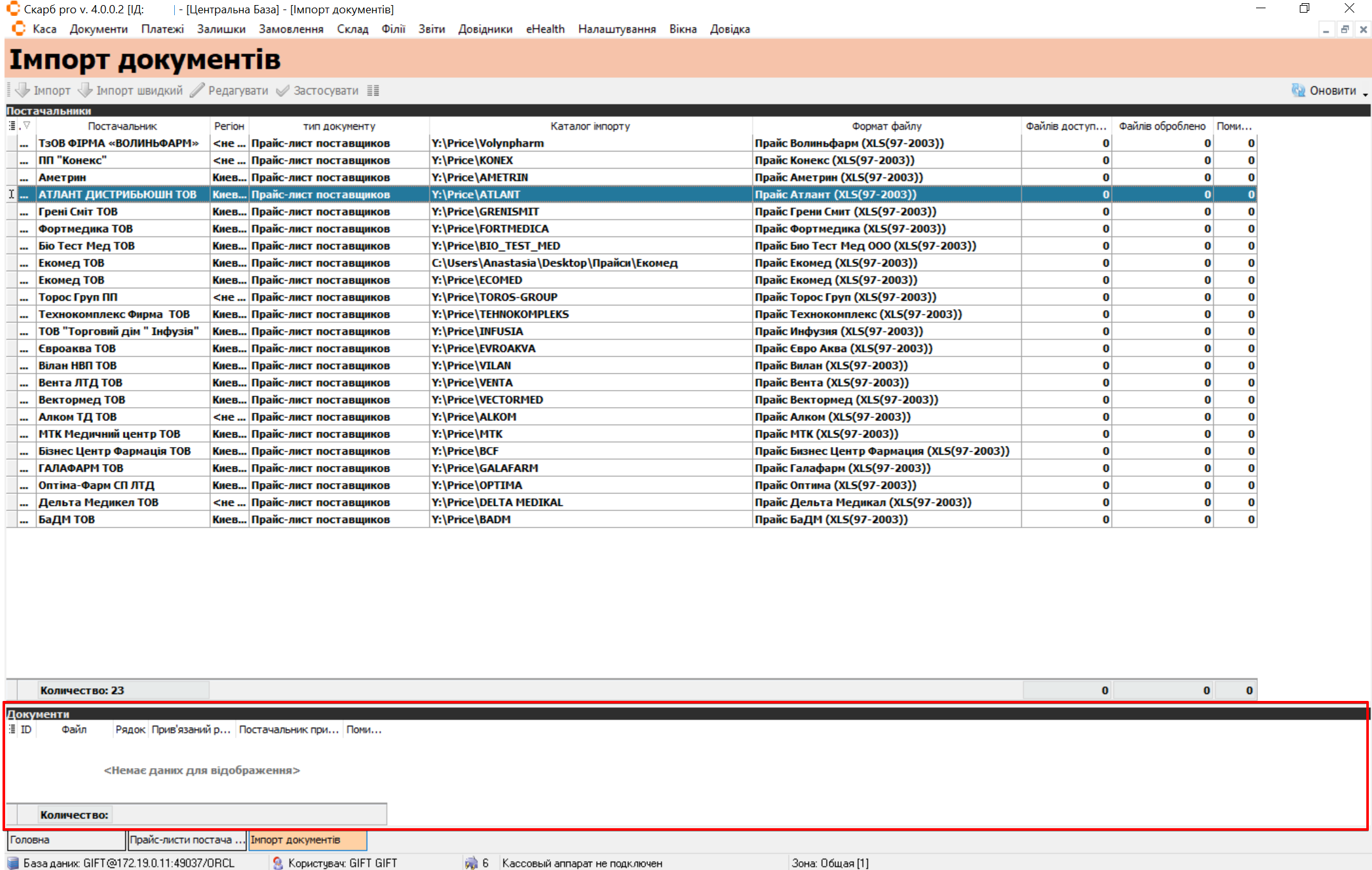Click the Імпорт швидкий arrow icon
The image size is (1372, 870).
click(x=86, y=90)
